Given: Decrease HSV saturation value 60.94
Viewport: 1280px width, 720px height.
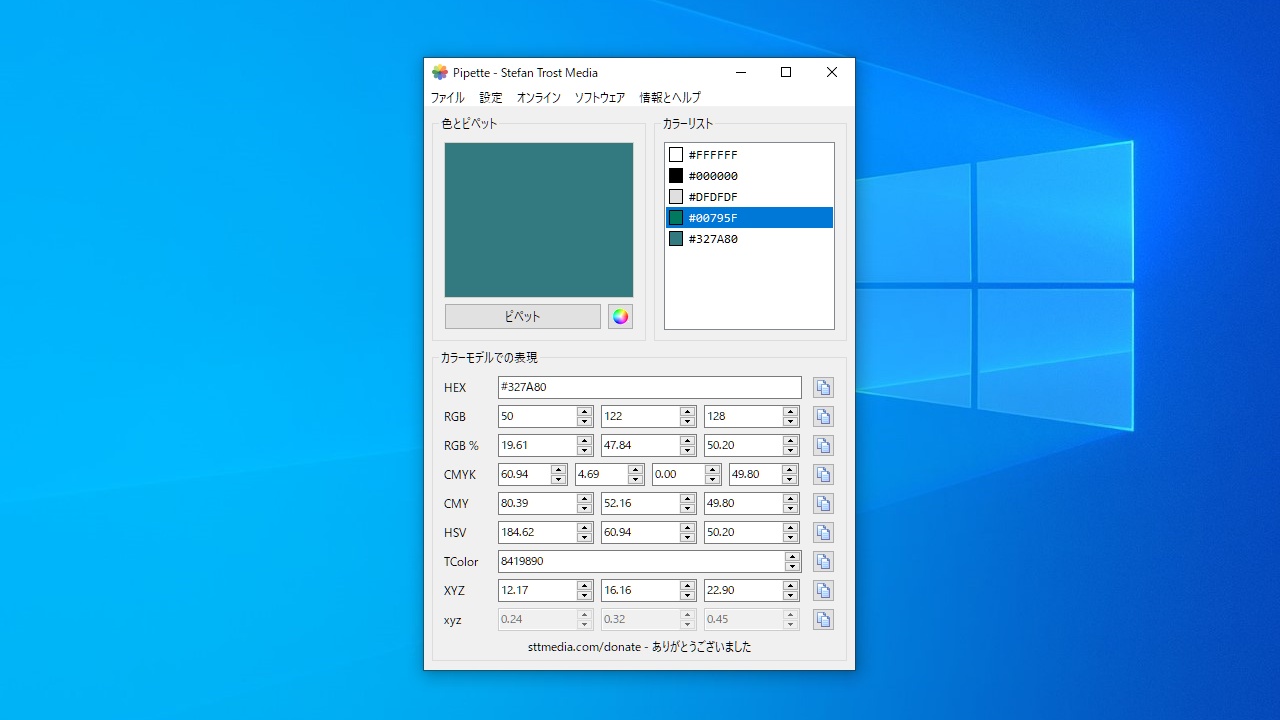Looking at the screenshot, I should [x=688, y=538].
